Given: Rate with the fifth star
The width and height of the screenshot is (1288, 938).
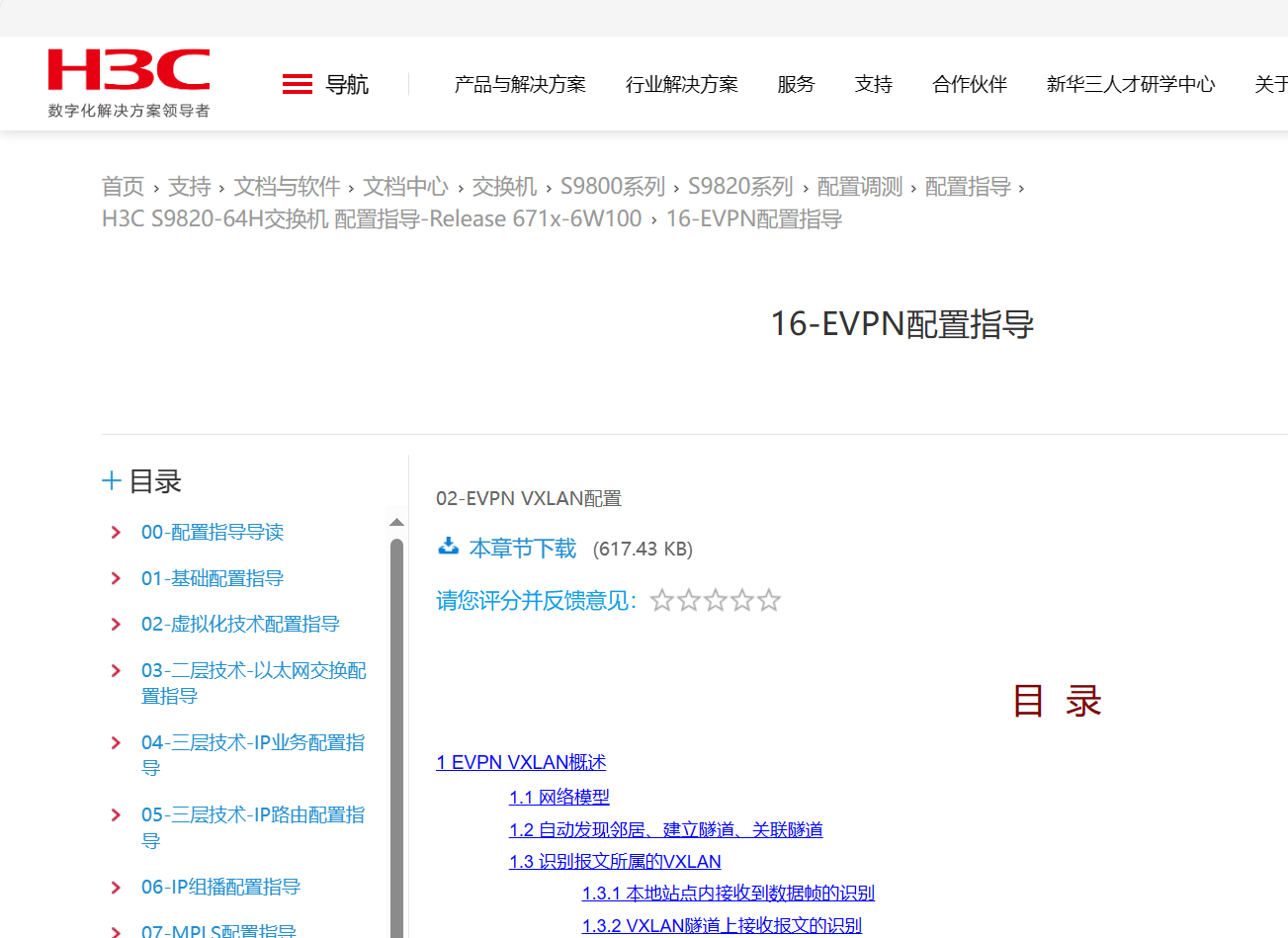Looking at the screenshot, I should pos(769,600).
